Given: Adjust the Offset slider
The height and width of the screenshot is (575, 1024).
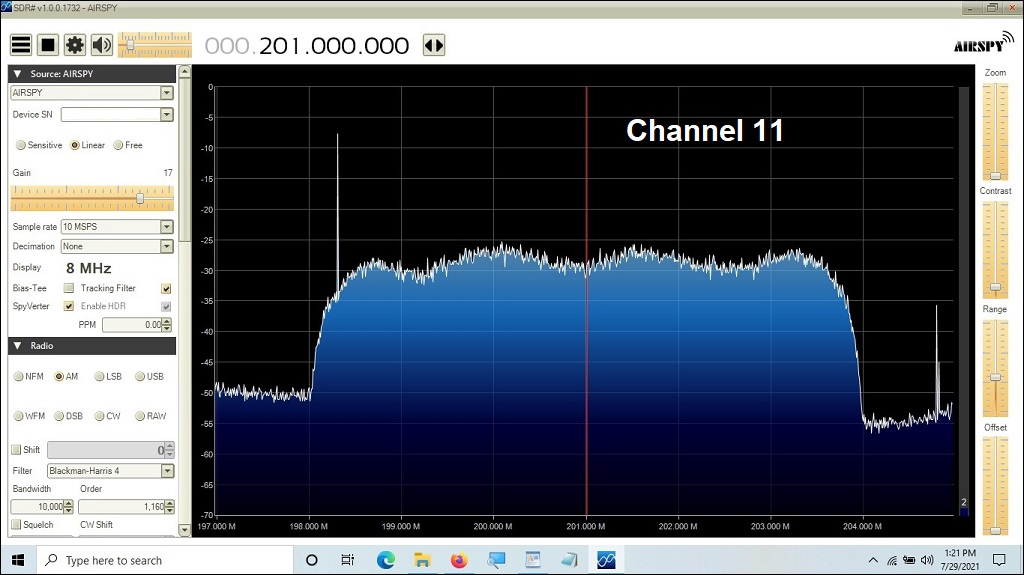Looking at the screenshot, I should pos(995,486).
